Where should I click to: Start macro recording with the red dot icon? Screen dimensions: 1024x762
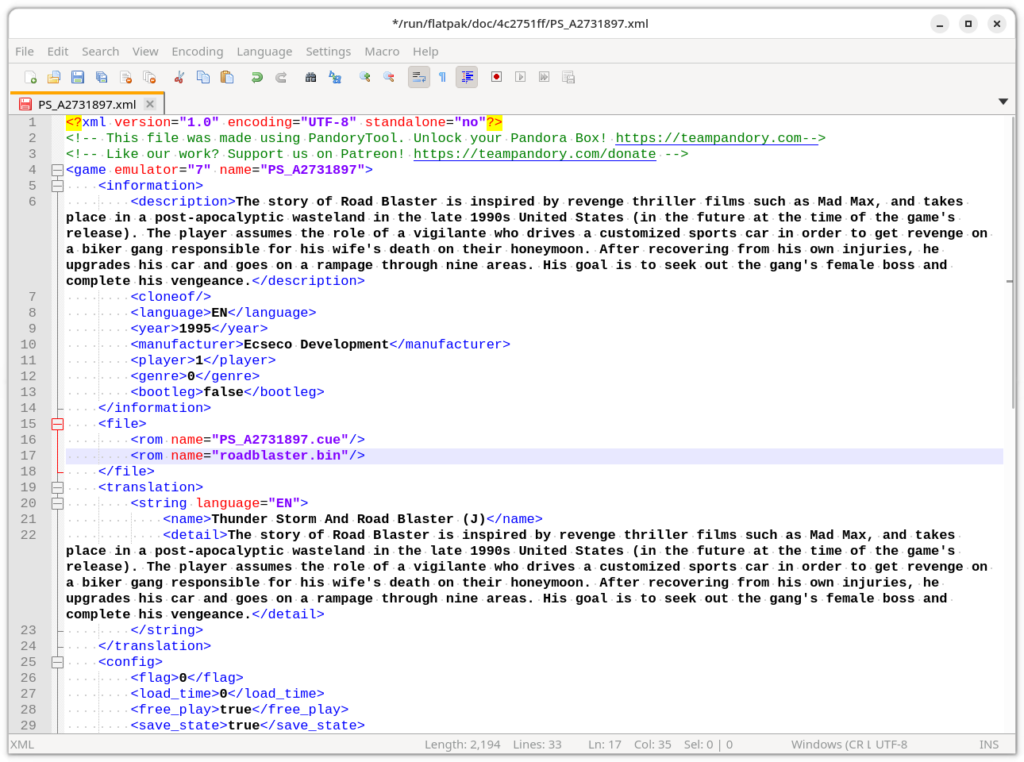pos(496,77)
